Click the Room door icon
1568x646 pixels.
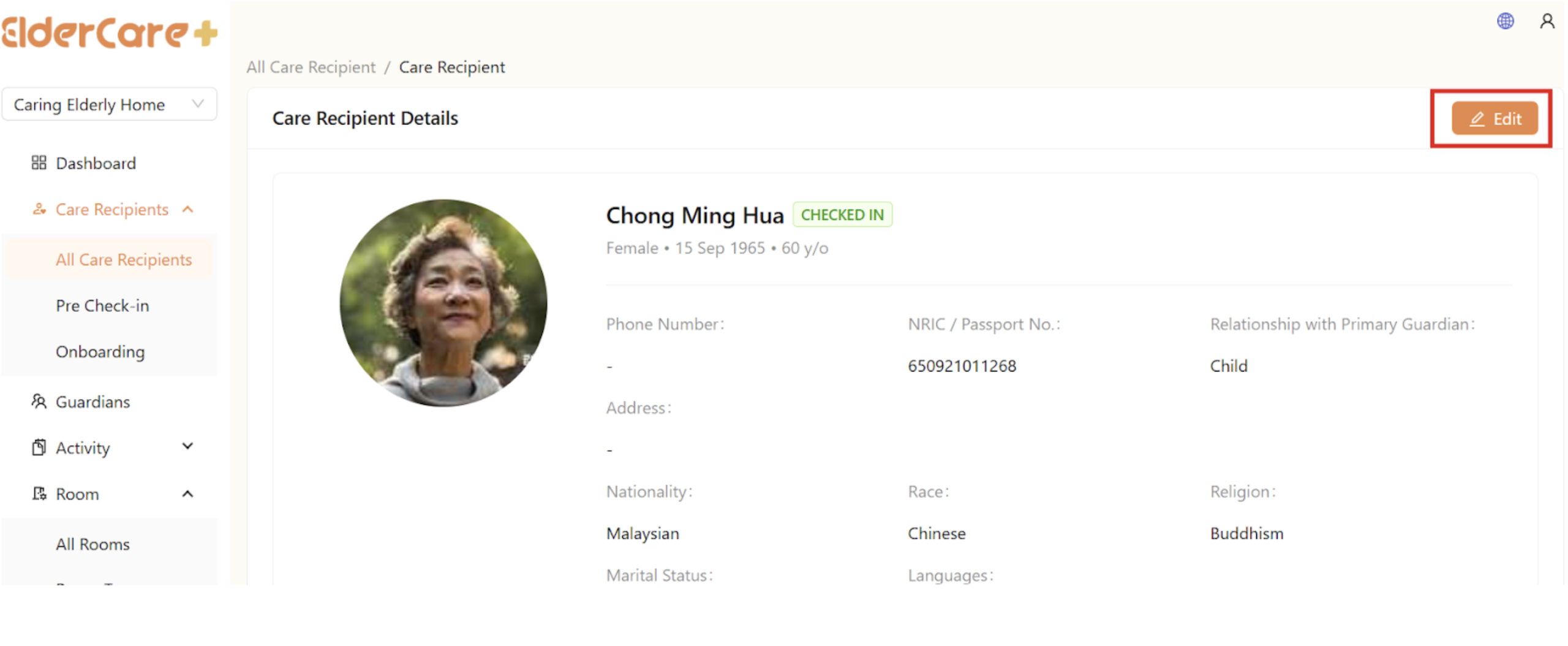[39, 494]
